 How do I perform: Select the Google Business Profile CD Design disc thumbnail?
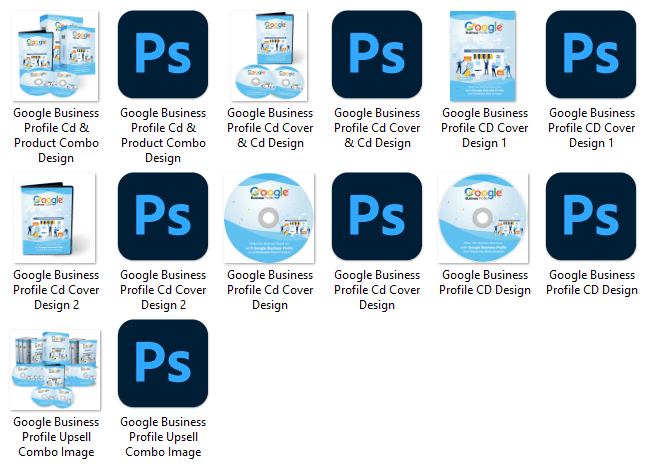click(483, 218)
